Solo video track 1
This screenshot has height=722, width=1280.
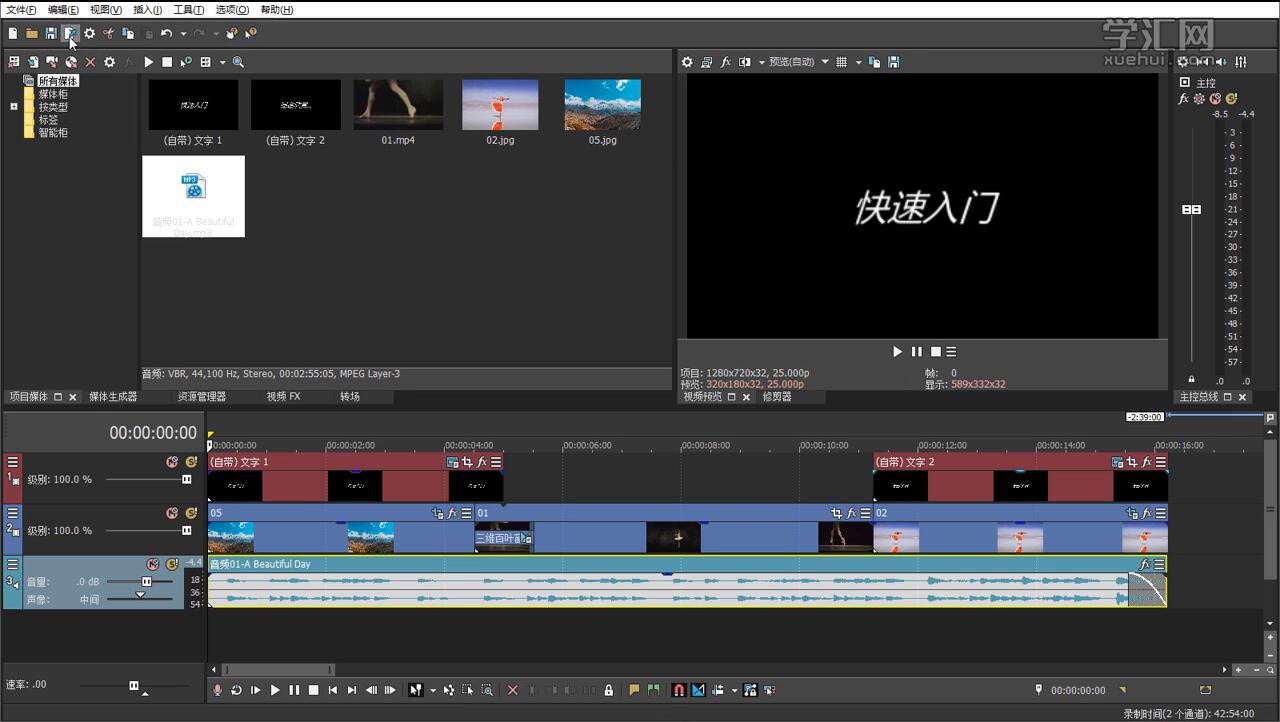(x=190, y=462)
